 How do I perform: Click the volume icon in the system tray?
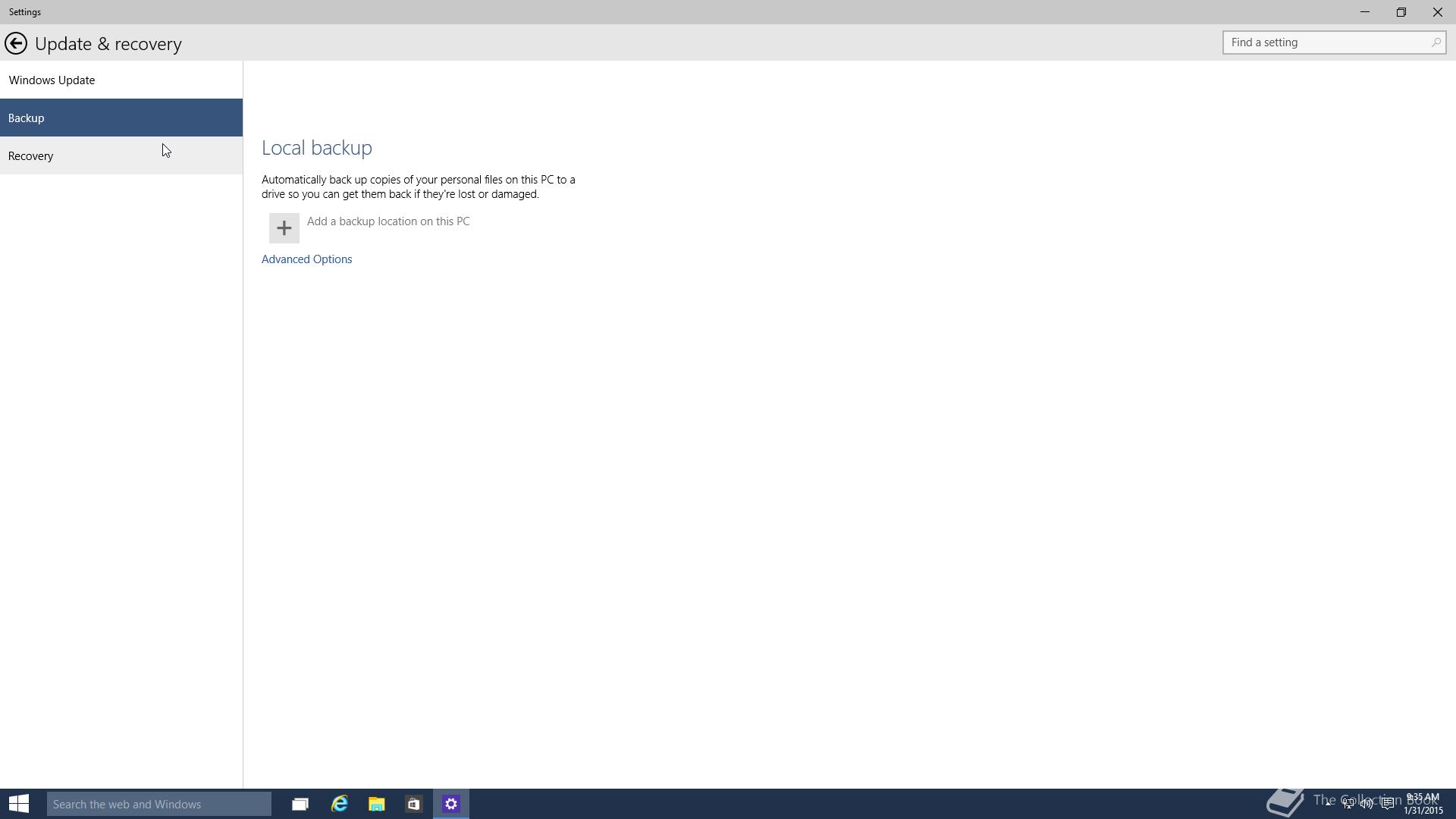(1366, 804)
